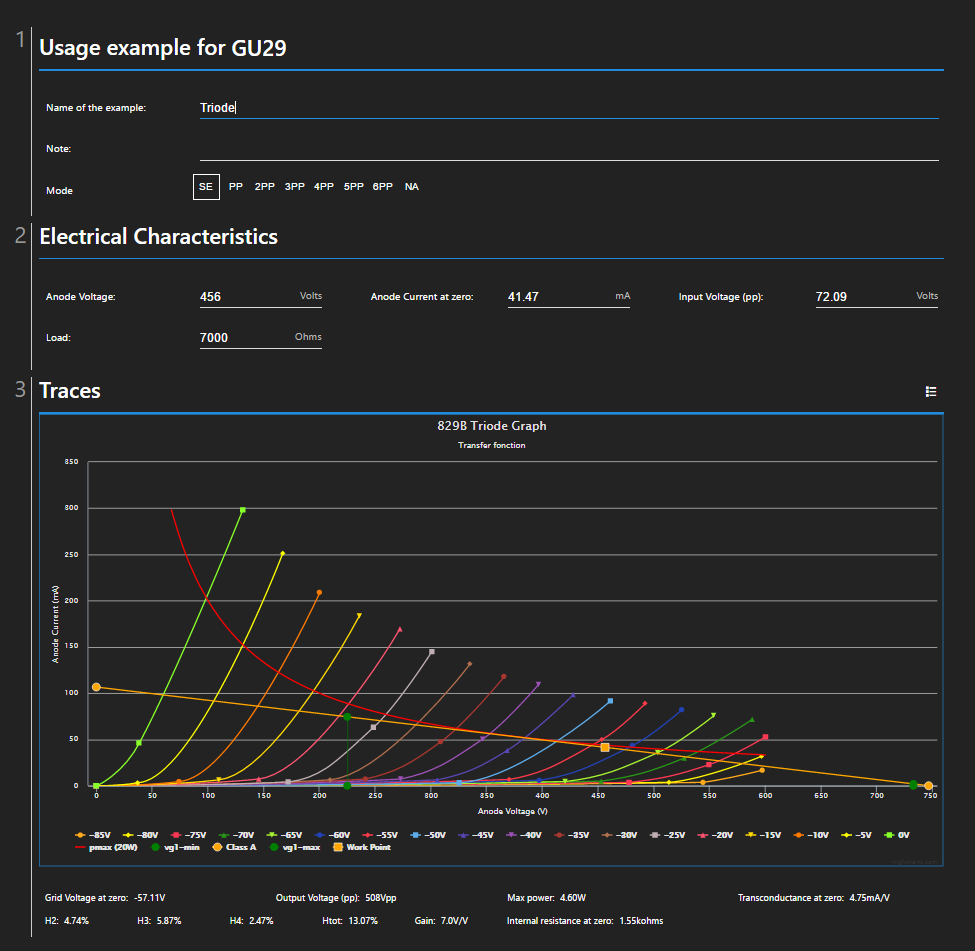Viewport: 975px width, 951px height.
Task: Click the Transfer fonction subtitle
Action: [x=492, y=445]
